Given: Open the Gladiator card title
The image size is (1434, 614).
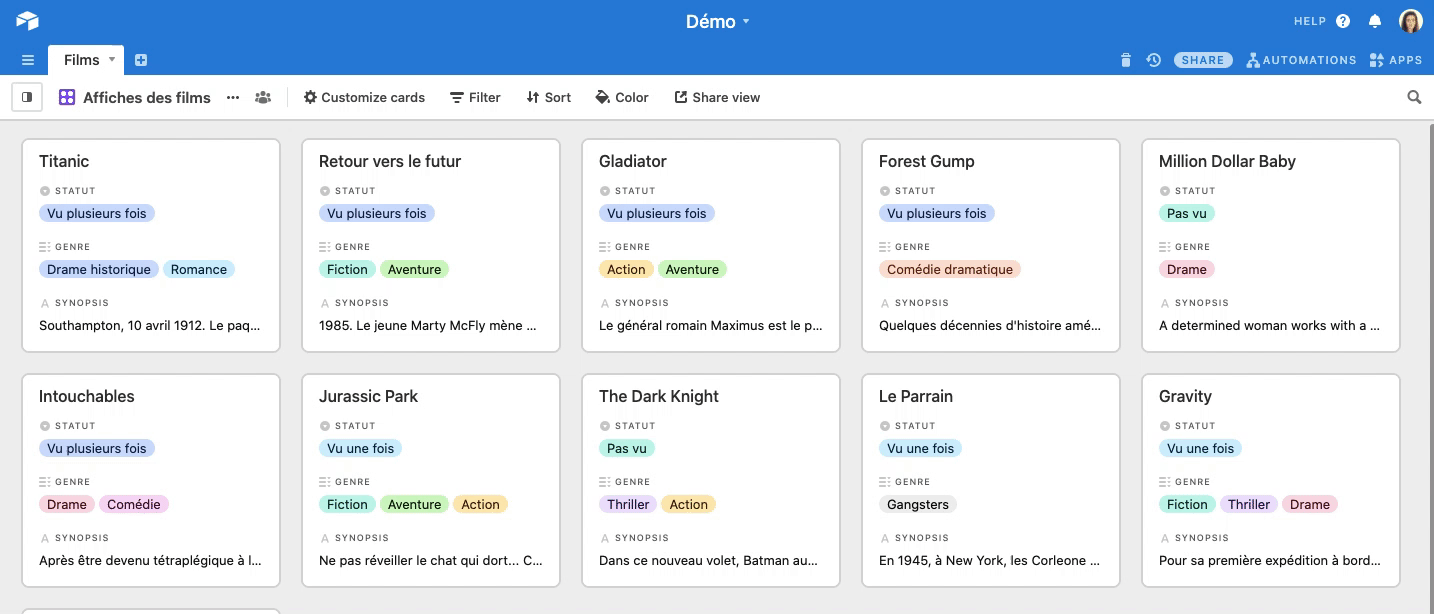Looking at the screenshot, I should pos(633,161).
